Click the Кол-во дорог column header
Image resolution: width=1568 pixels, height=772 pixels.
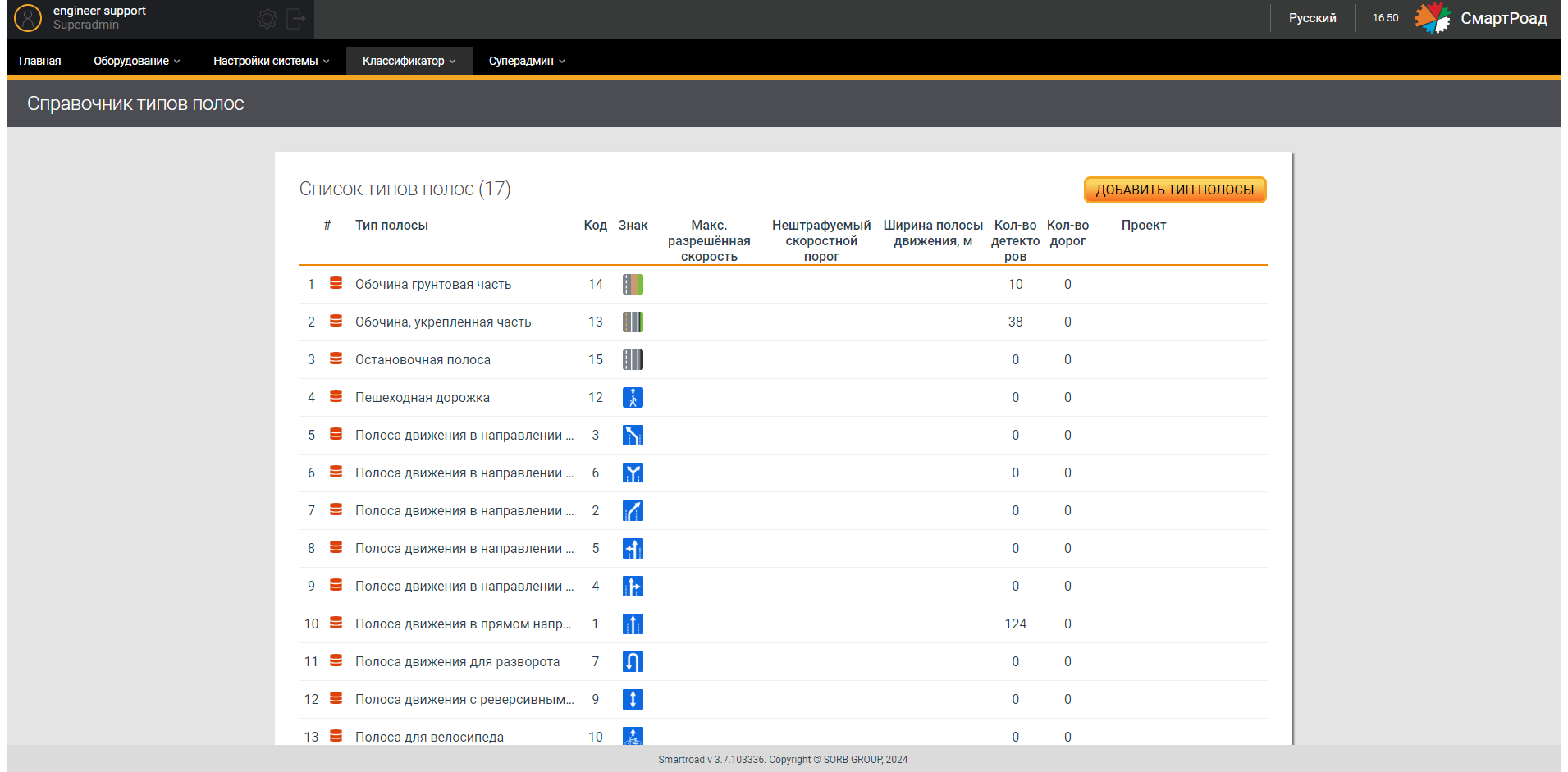coord(1067,233)
